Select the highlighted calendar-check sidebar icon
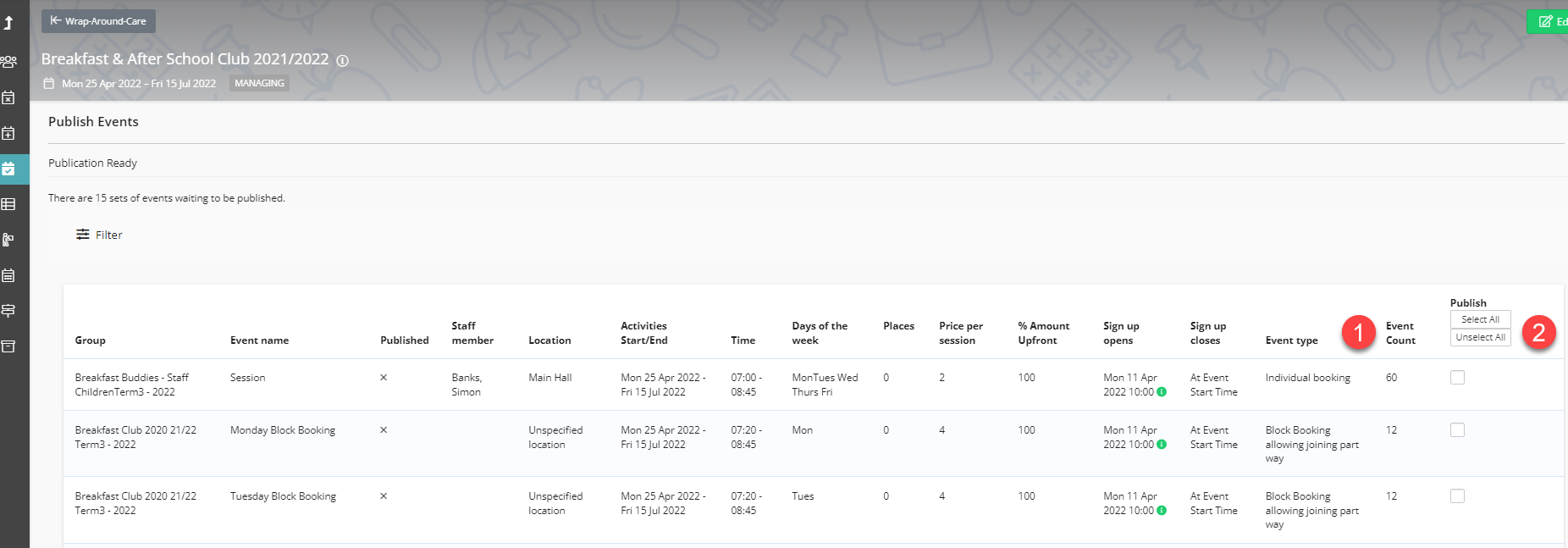1568x548 pixels. (8, 169)
